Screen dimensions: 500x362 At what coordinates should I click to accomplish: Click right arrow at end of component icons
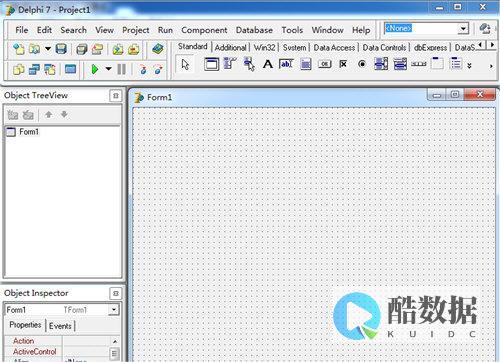point(491,66)
